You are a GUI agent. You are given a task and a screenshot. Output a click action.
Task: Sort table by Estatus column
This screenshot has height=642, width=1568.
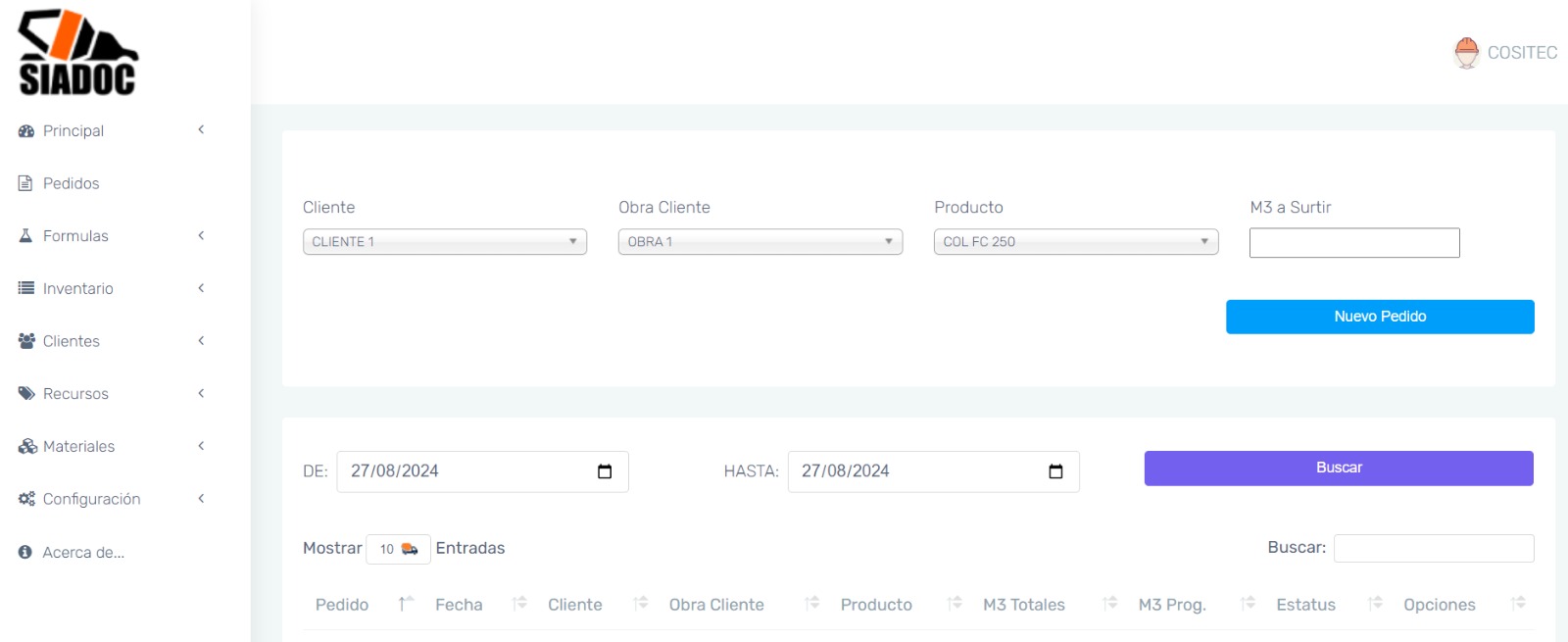click(x=1305, y=605)
